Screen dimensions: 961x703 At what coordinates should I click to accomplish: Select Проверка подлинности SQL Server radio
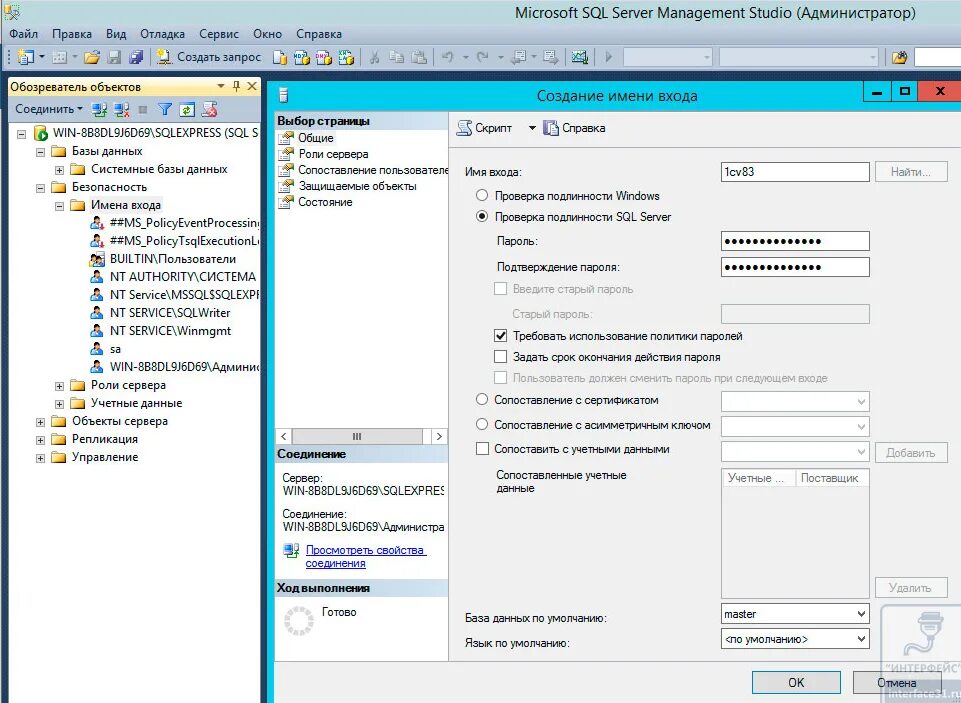click(482, 216)
